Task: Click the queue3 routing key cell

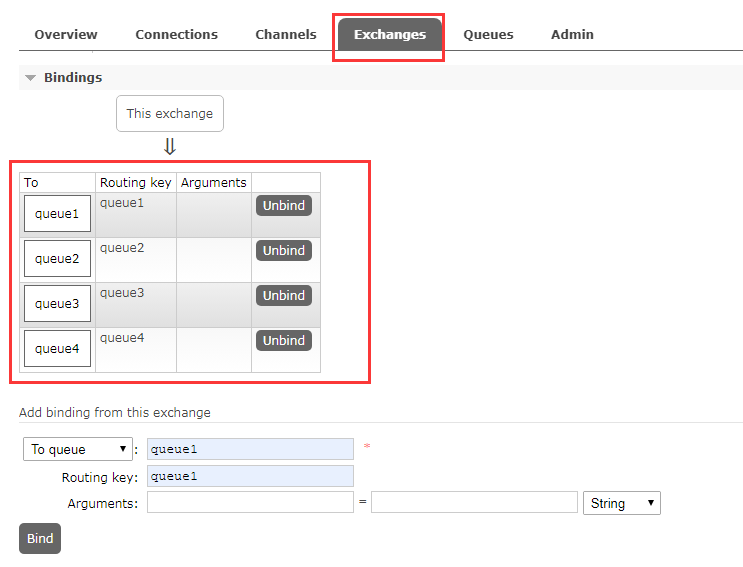Action: (136, 305)
